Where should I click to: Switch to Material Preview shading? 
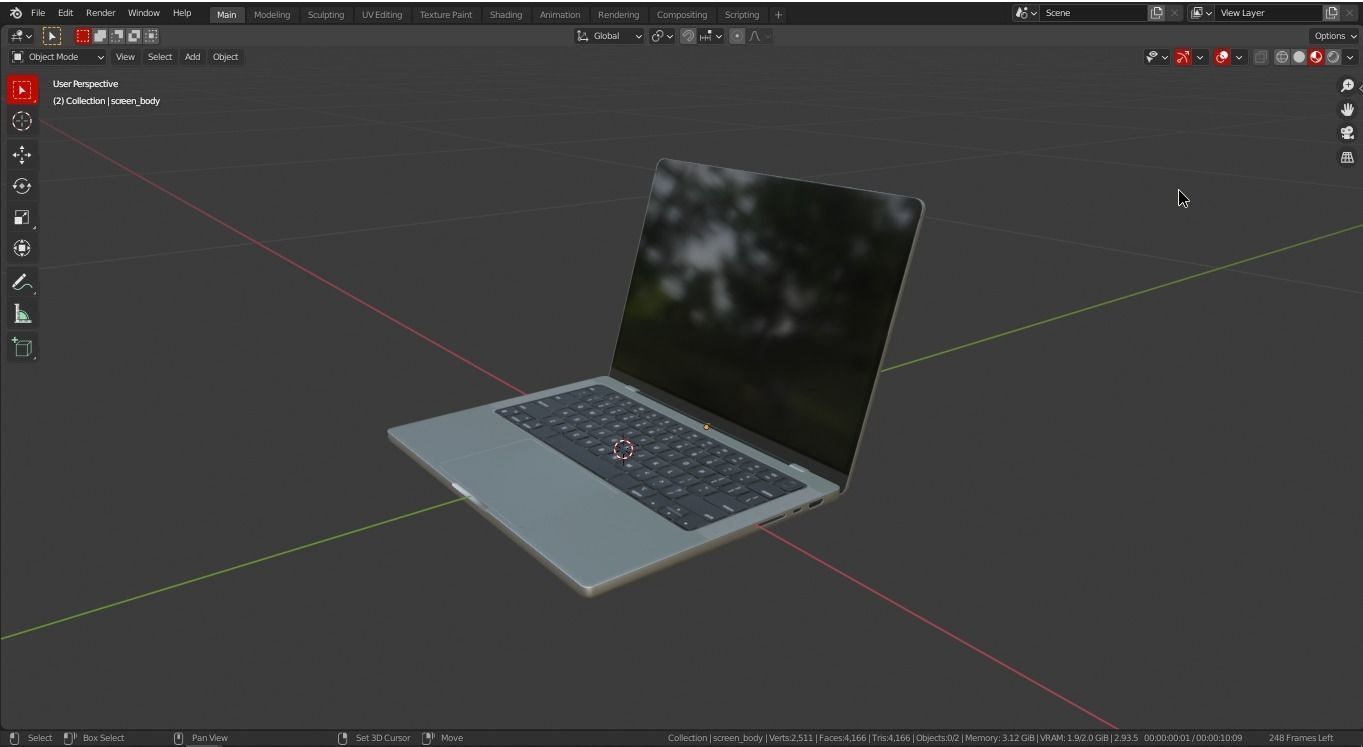pos(1316,57)
